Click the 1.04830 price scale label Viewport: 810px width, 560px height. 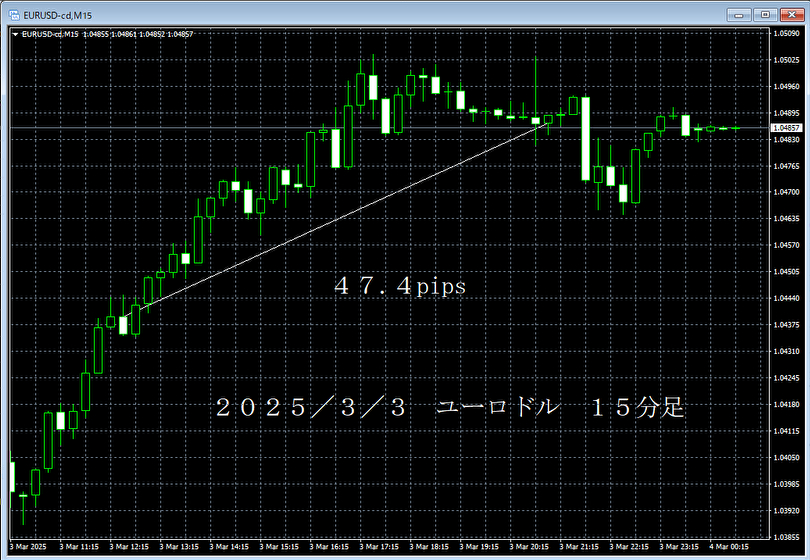click(x=786, y=140)
